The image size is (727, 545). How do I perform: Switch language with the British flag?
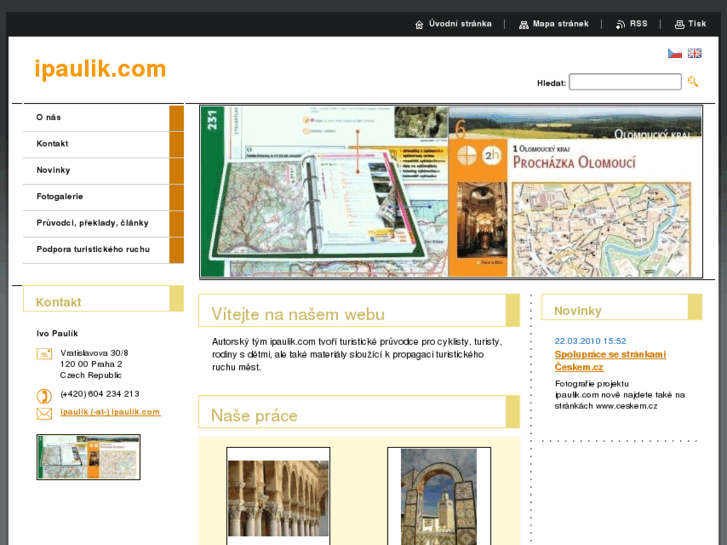point(695,53)
